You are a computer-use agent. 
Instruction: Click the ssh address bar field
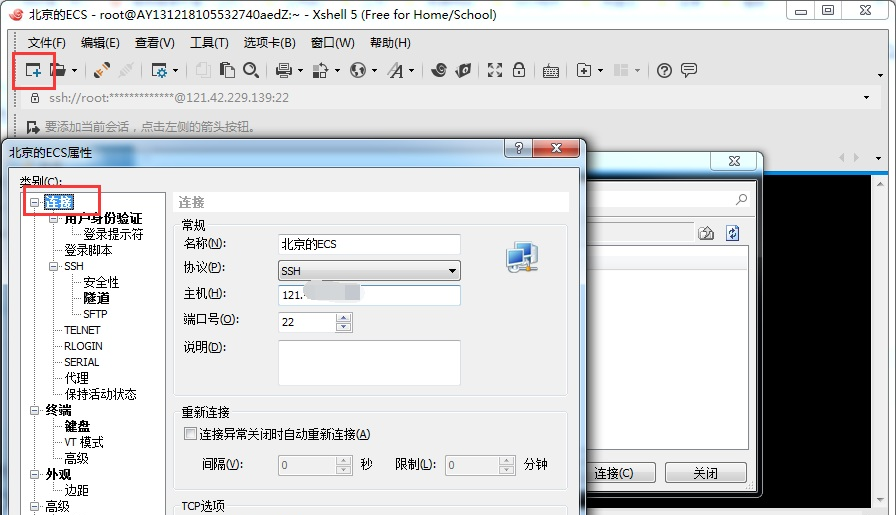pos(451,98)
